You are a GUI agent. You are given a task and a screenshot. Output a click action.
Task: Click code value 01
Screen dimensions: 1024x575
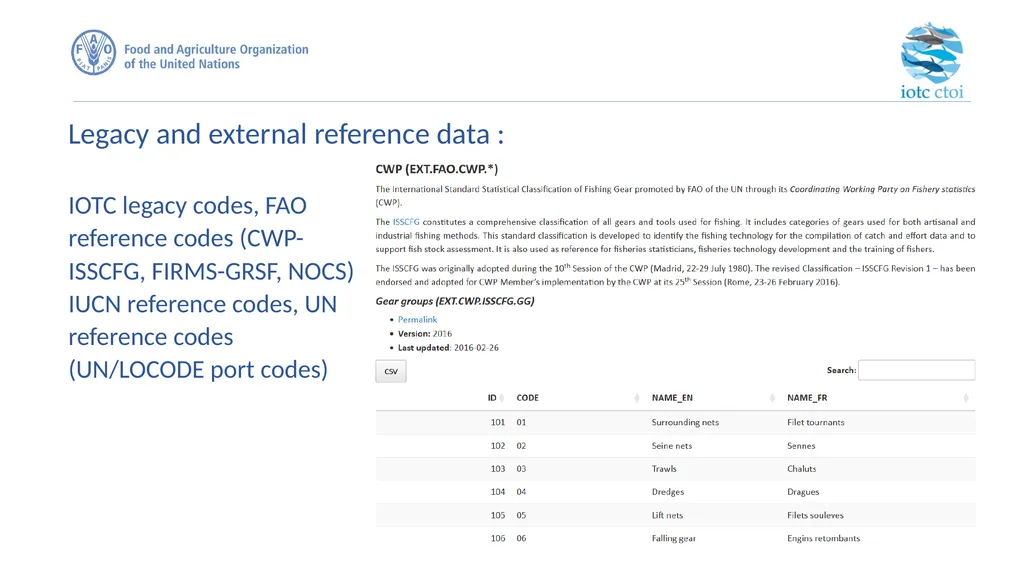click(521, 422)
